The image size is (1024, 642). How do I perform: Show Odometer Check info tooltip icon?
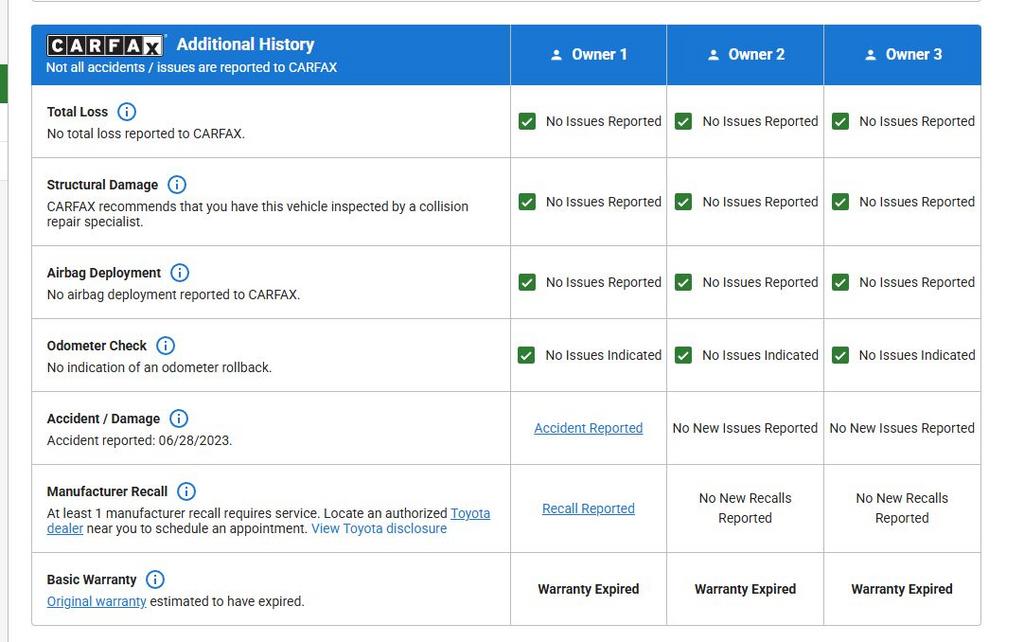pyautogui.click(x=166, y=346)
